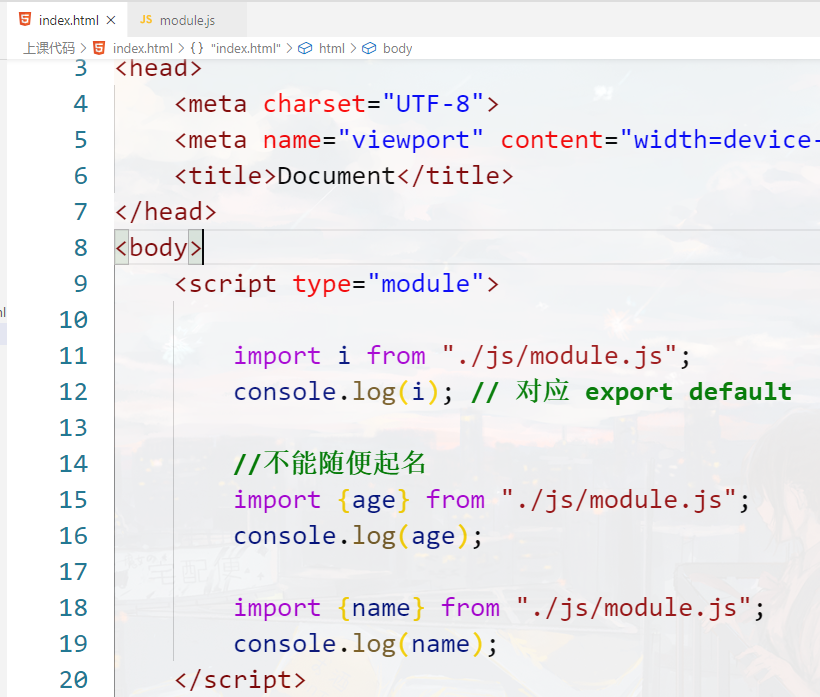820x697 pixels.
Task: Click the "./js/module.js" path on line 11
Action: point(560,356)
